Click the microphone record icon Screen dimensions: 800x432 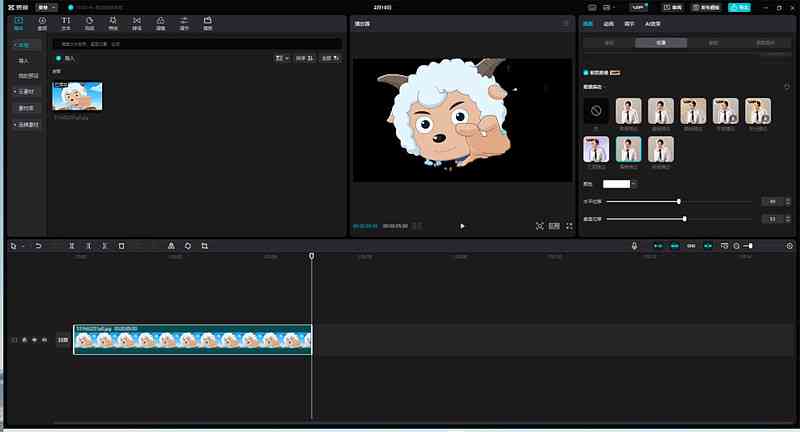tap(634, 246)
